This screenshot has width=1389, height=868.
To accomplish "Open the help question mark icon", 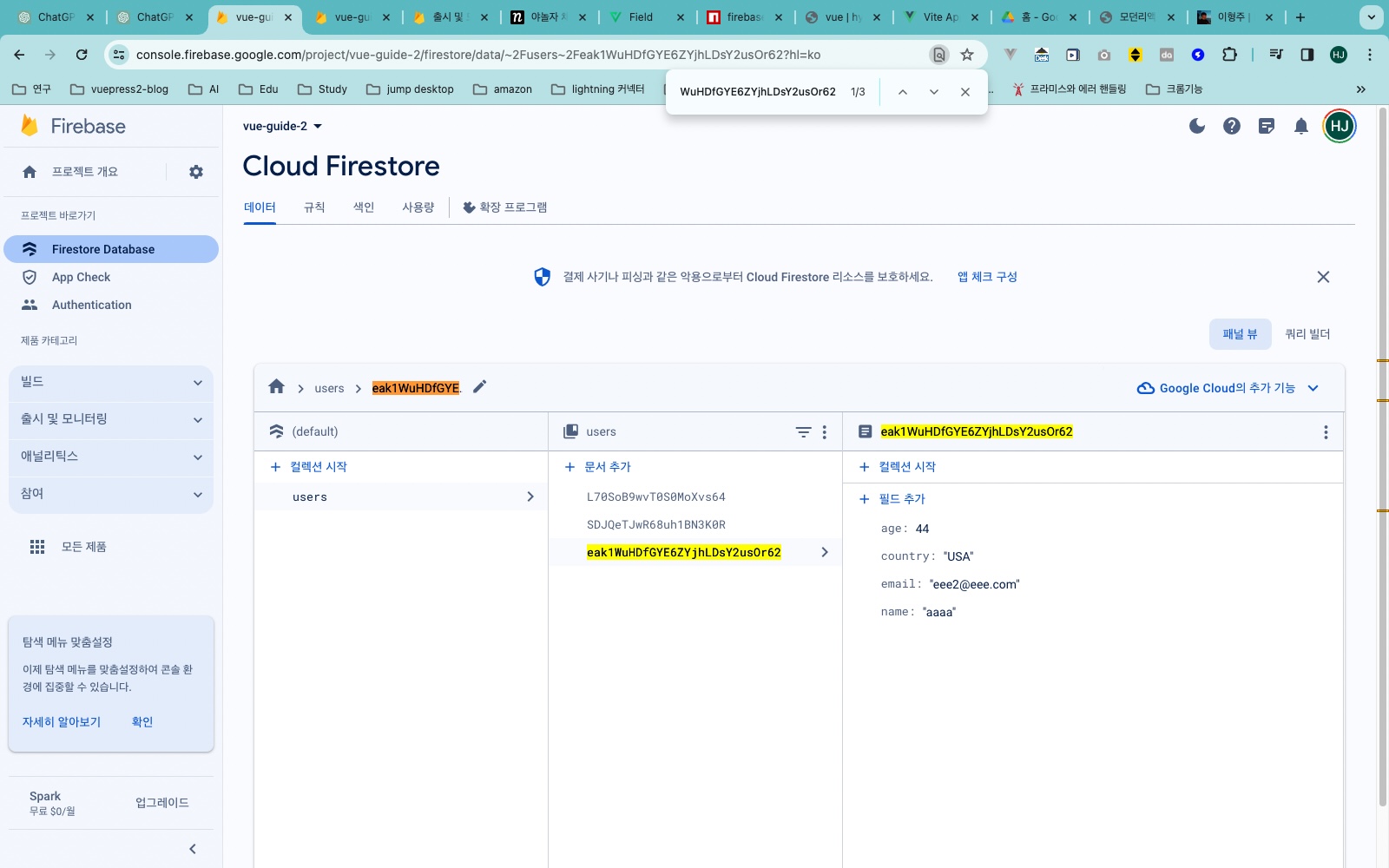I will tap(1232, 126).
